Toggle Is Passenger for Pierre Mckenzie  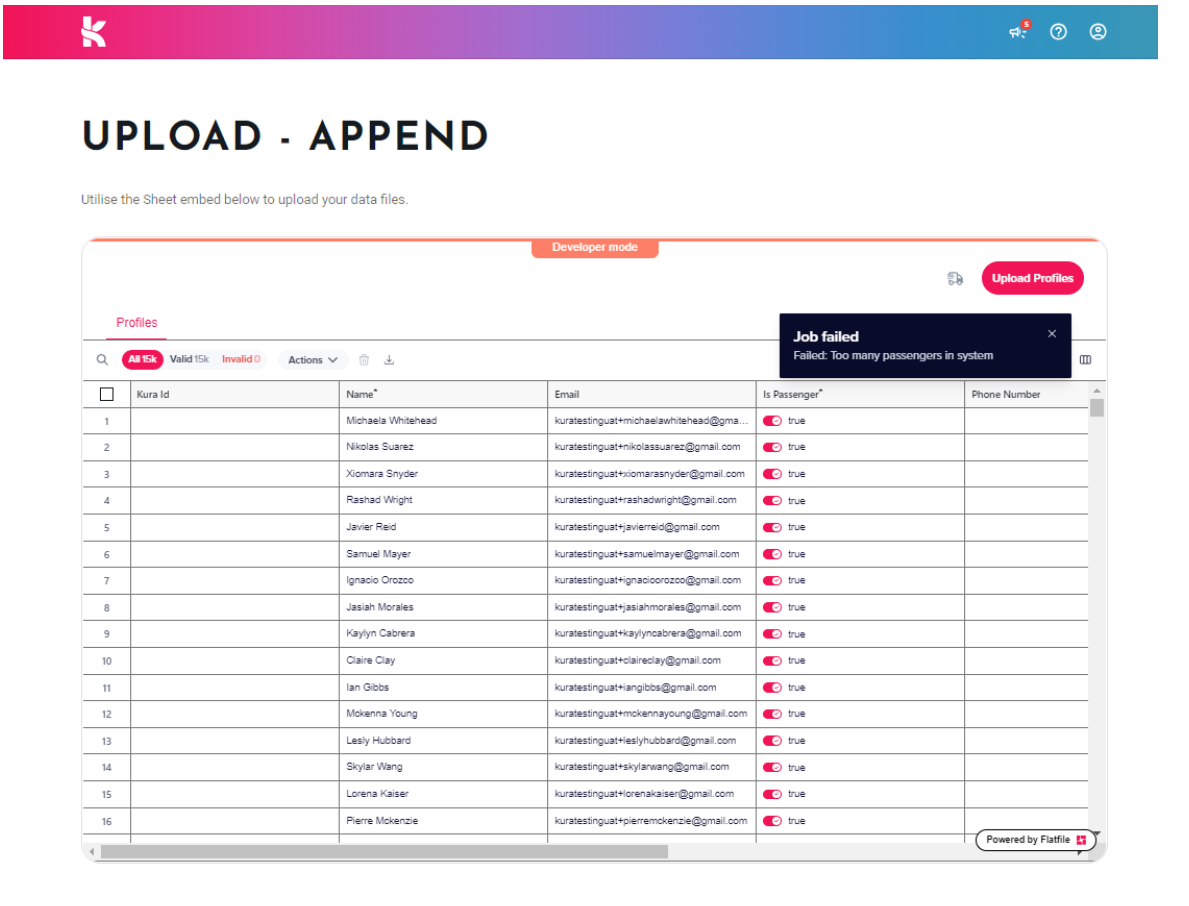click(x=772, y=821)
